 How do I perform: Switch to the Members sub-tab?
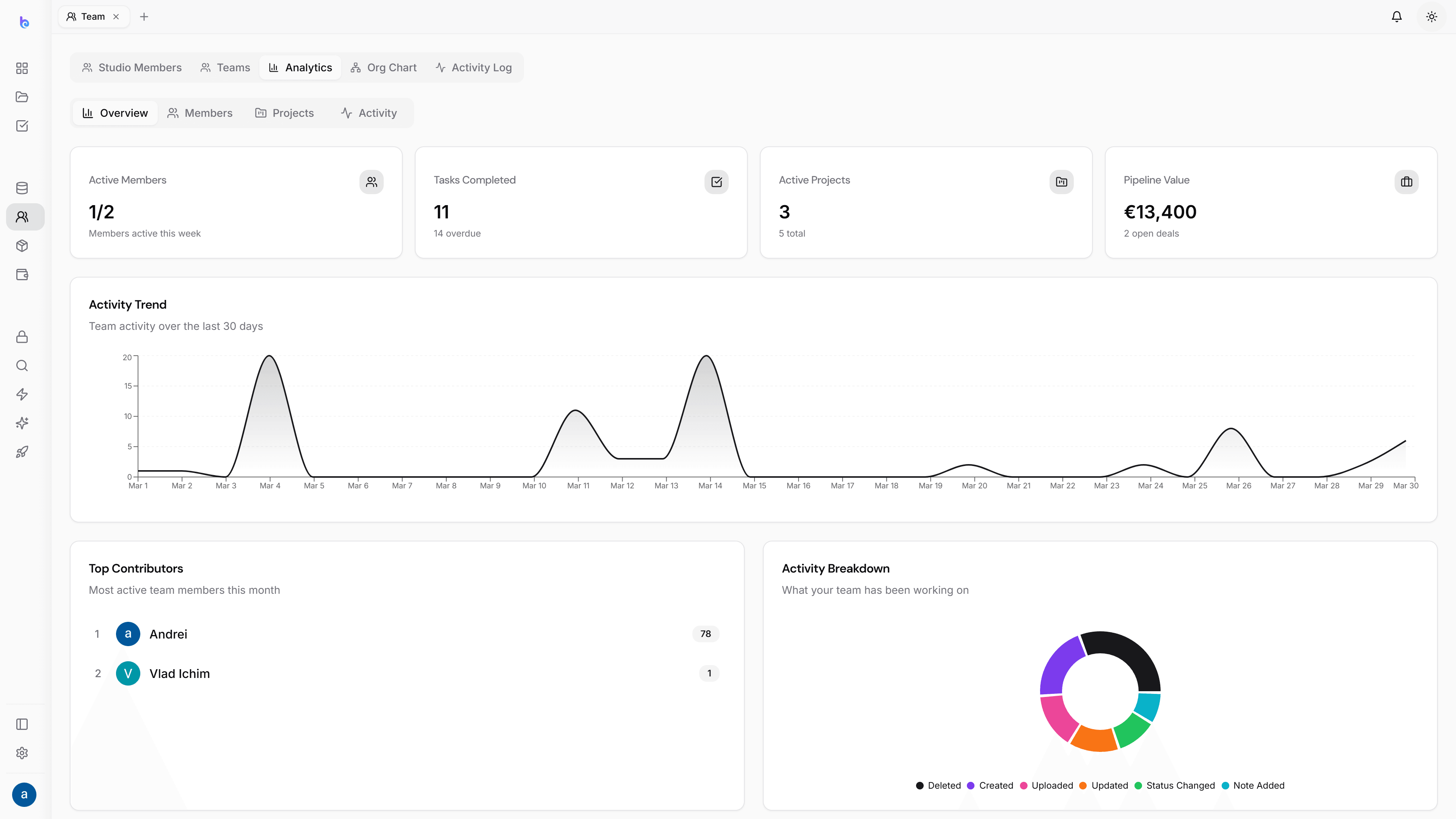[199, 113]
